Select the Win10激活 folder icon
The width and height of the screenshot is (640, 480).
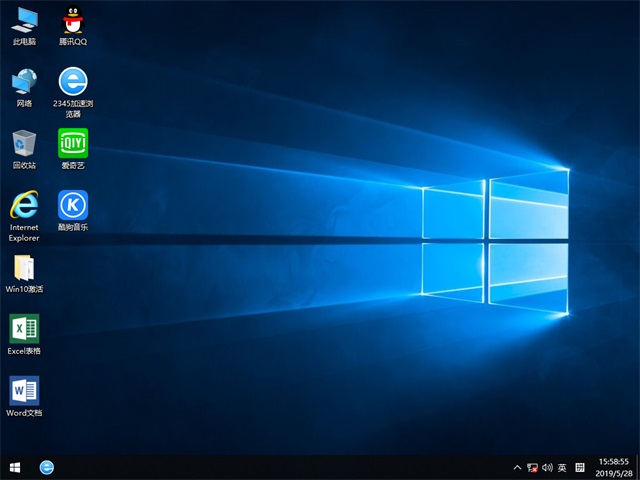[24, 268]
